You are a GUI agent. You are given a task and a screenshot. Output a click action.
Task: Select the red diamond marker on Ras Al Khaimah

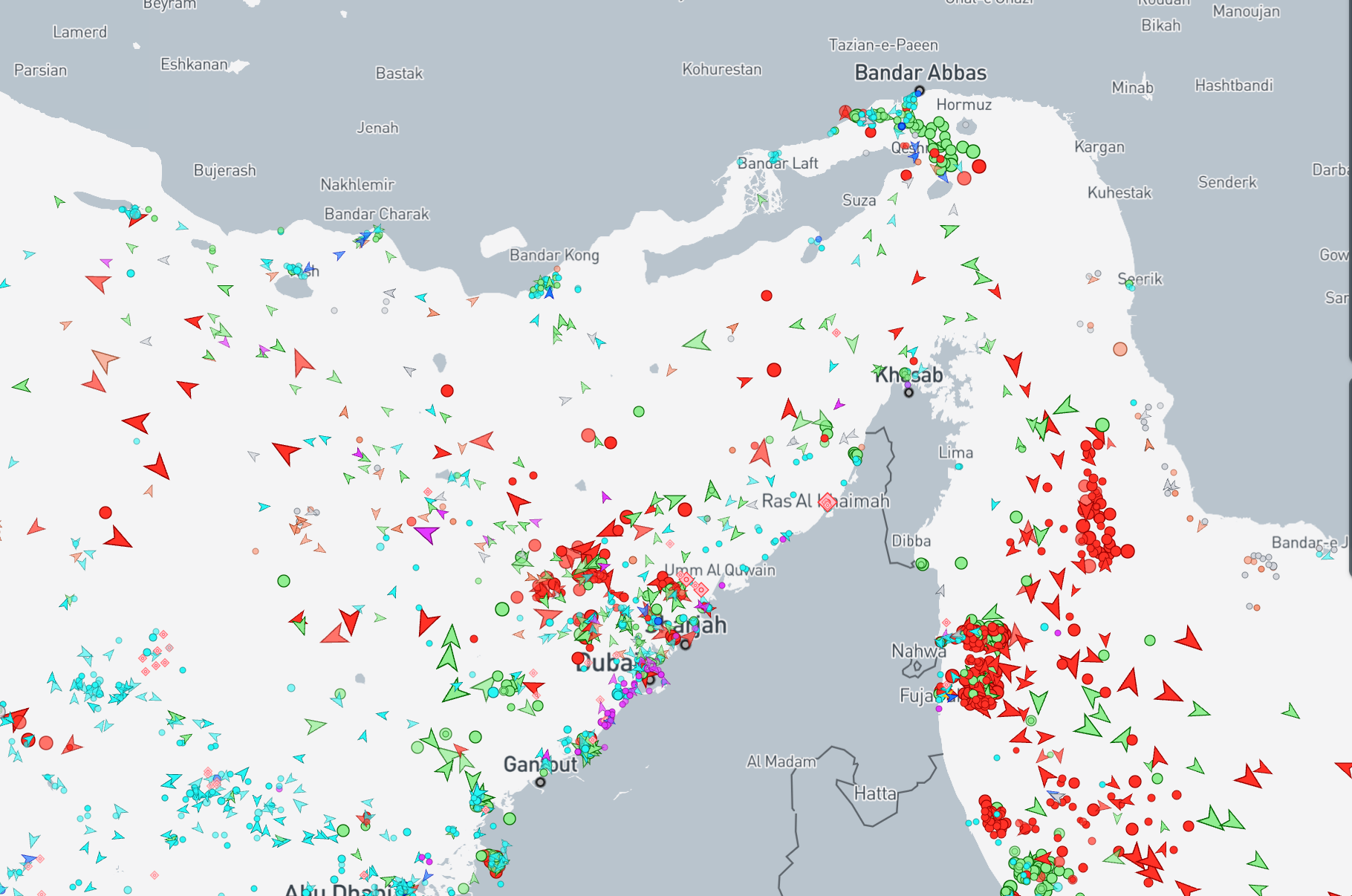pyautogui.click(x=827, y=502)
